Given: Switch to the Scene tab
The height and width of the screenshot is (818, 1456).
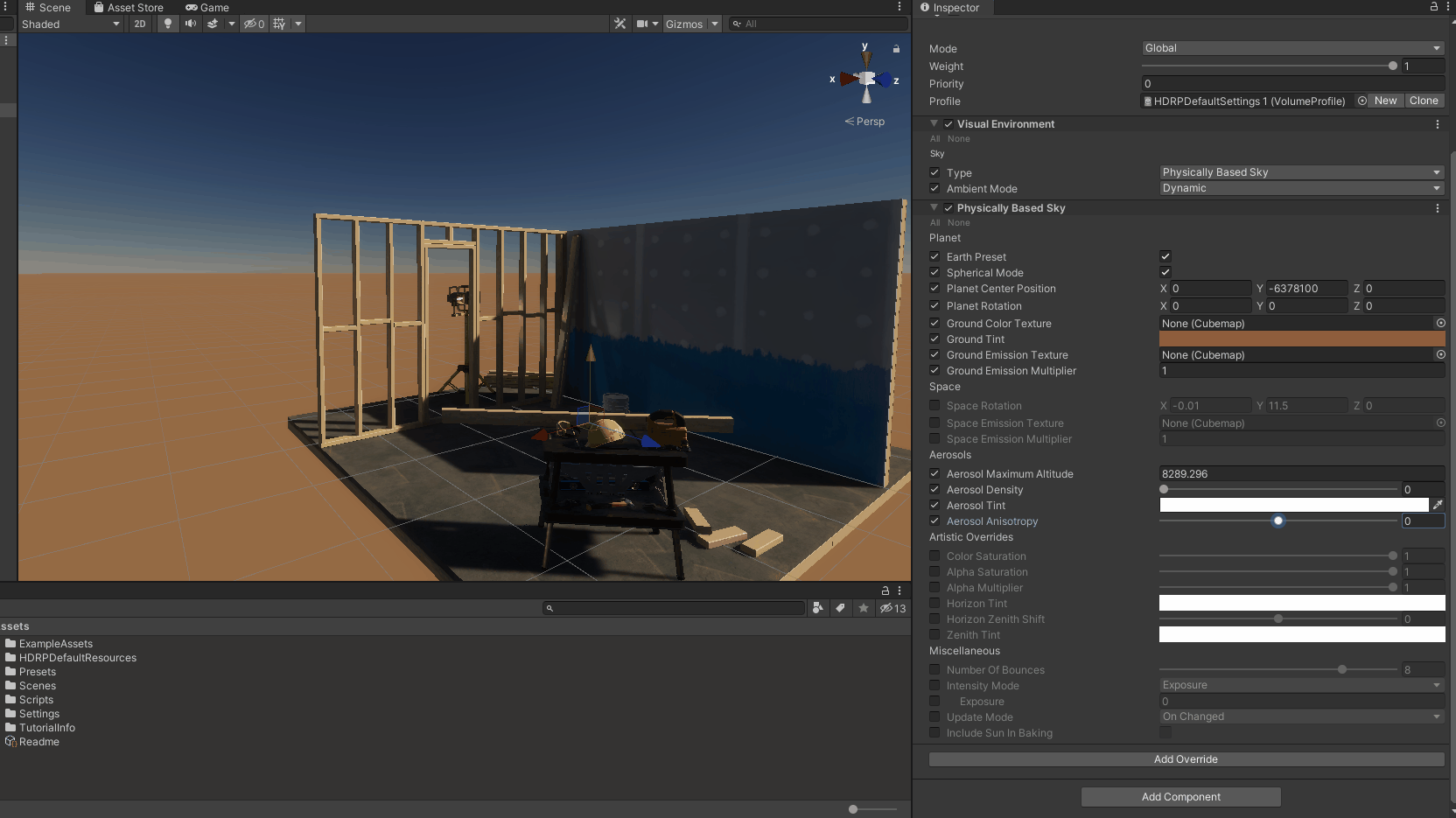Looking at the screenshot, I should 48,8.
